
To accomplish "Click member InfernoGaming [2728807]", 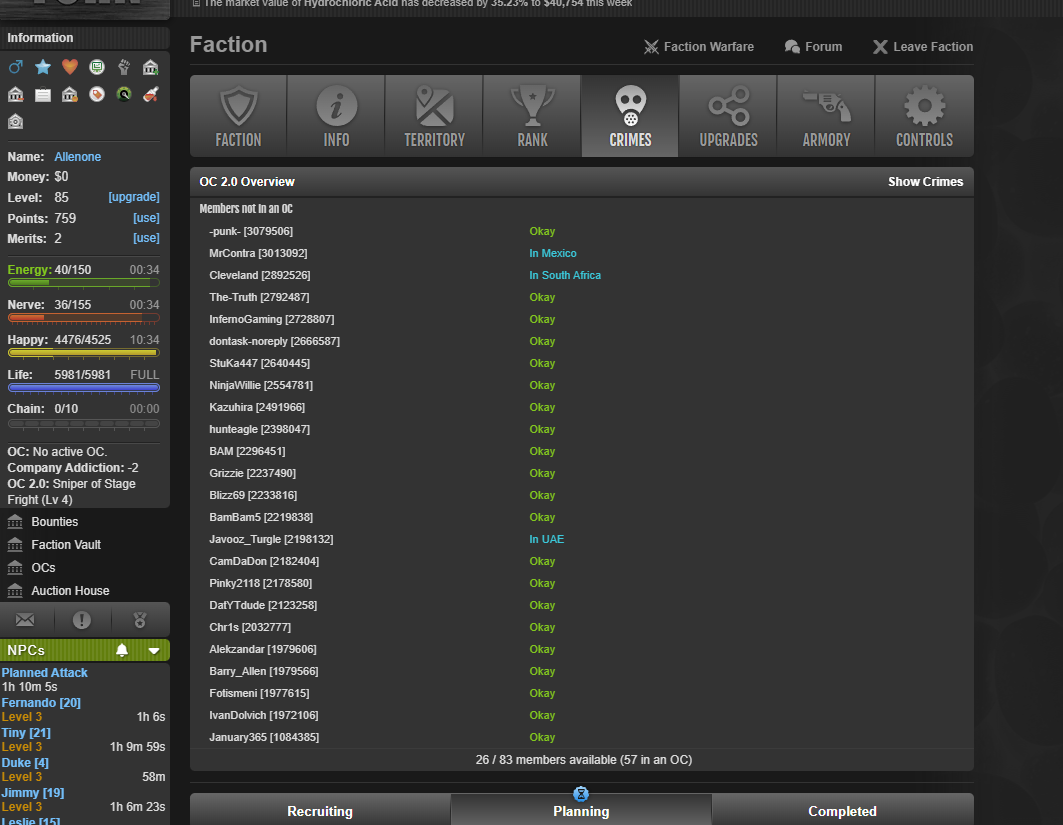I will click(271, 319).
